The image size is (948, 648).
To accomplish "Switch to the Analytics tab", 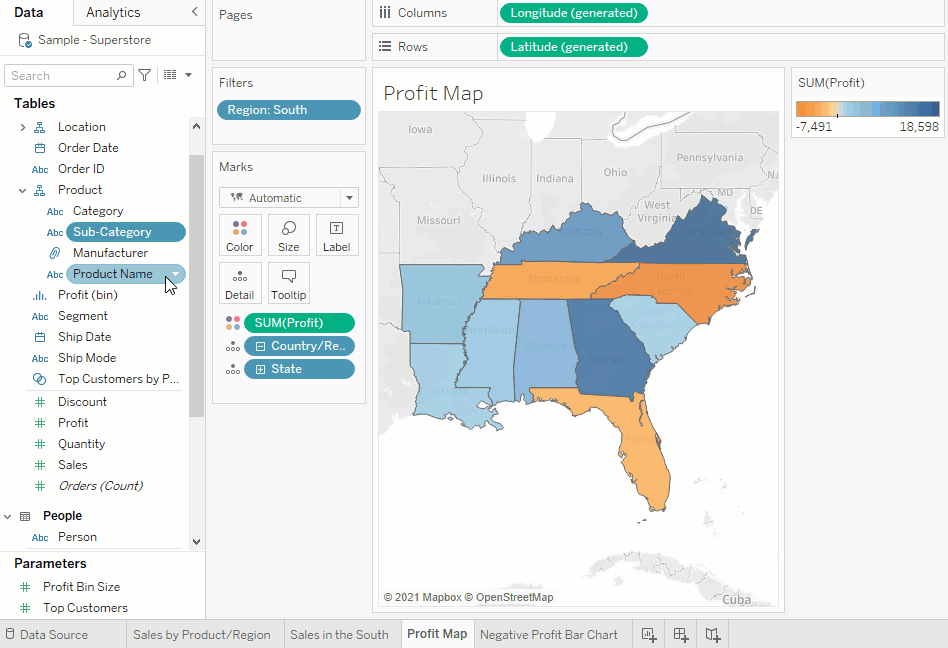I will point(113,12).
